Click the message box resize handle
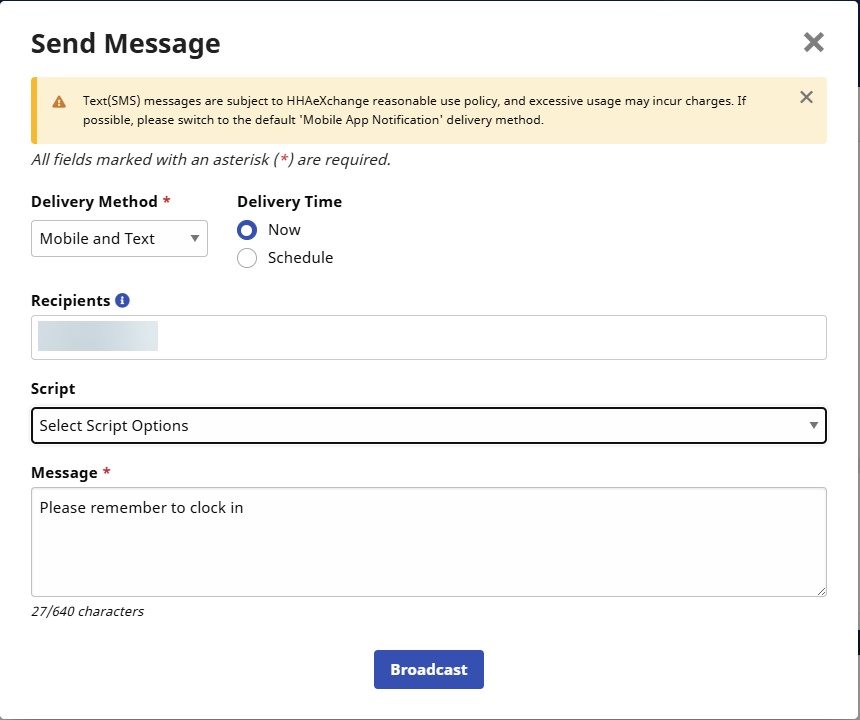 [820, 590]
